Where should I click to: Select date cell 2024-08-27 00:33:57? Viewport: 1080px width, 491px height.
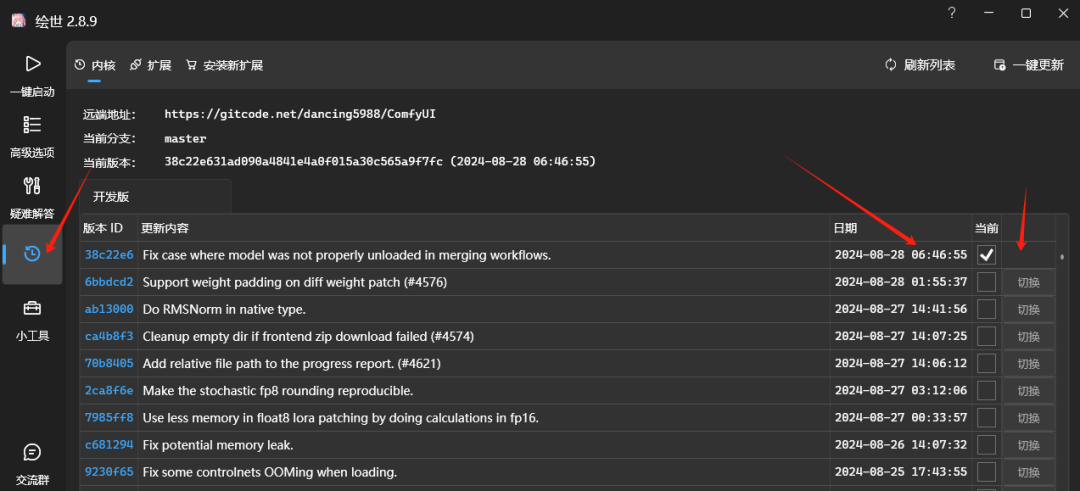click(901, 417)
